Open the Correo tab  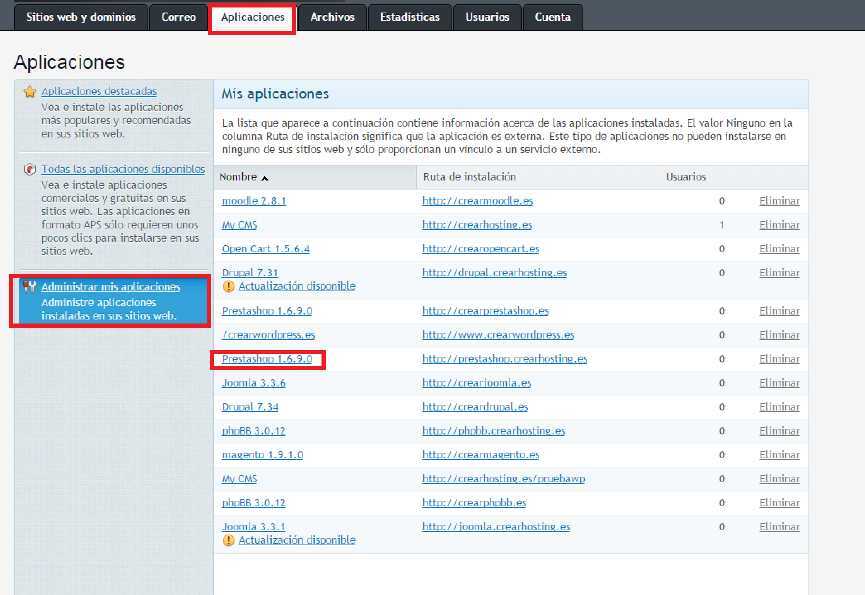click(178, 16)
